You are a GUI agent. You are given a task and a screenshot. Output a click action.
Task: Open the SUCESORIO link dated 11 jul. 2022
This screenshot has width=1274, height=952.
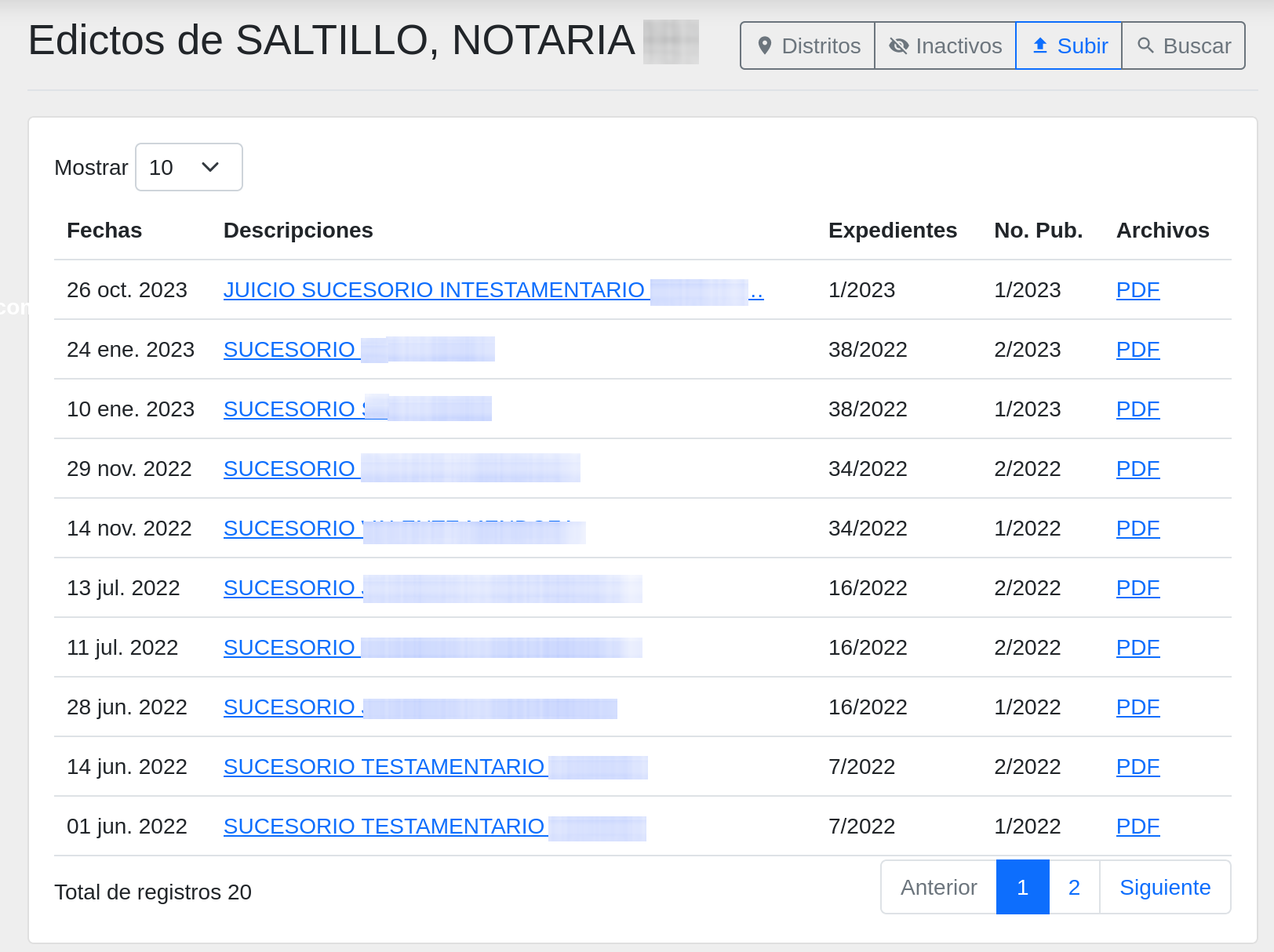(x=432, y=648)
